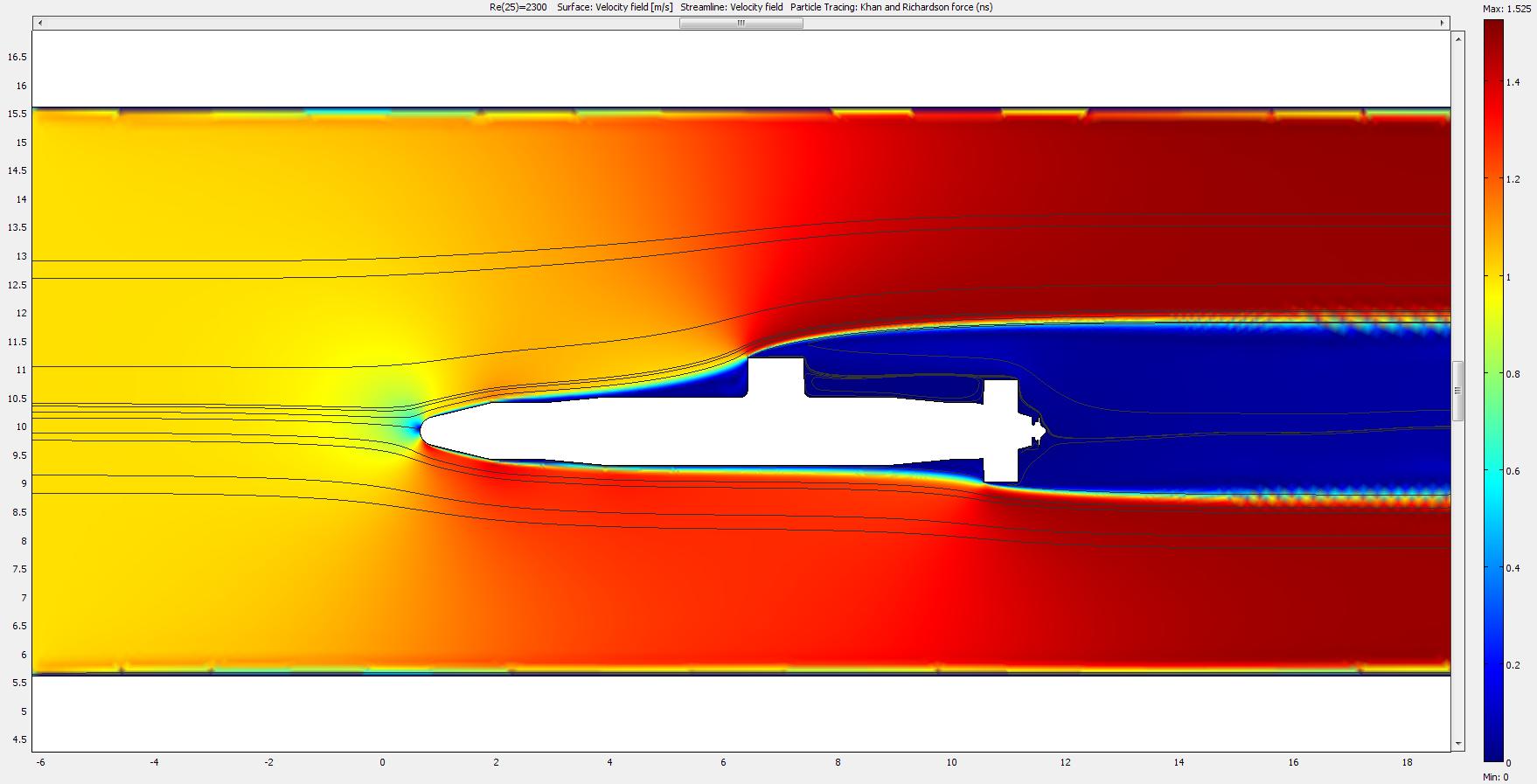Click the x-axis tick label -4
This screenshot has width=1537, height=784.
point(154,762)
